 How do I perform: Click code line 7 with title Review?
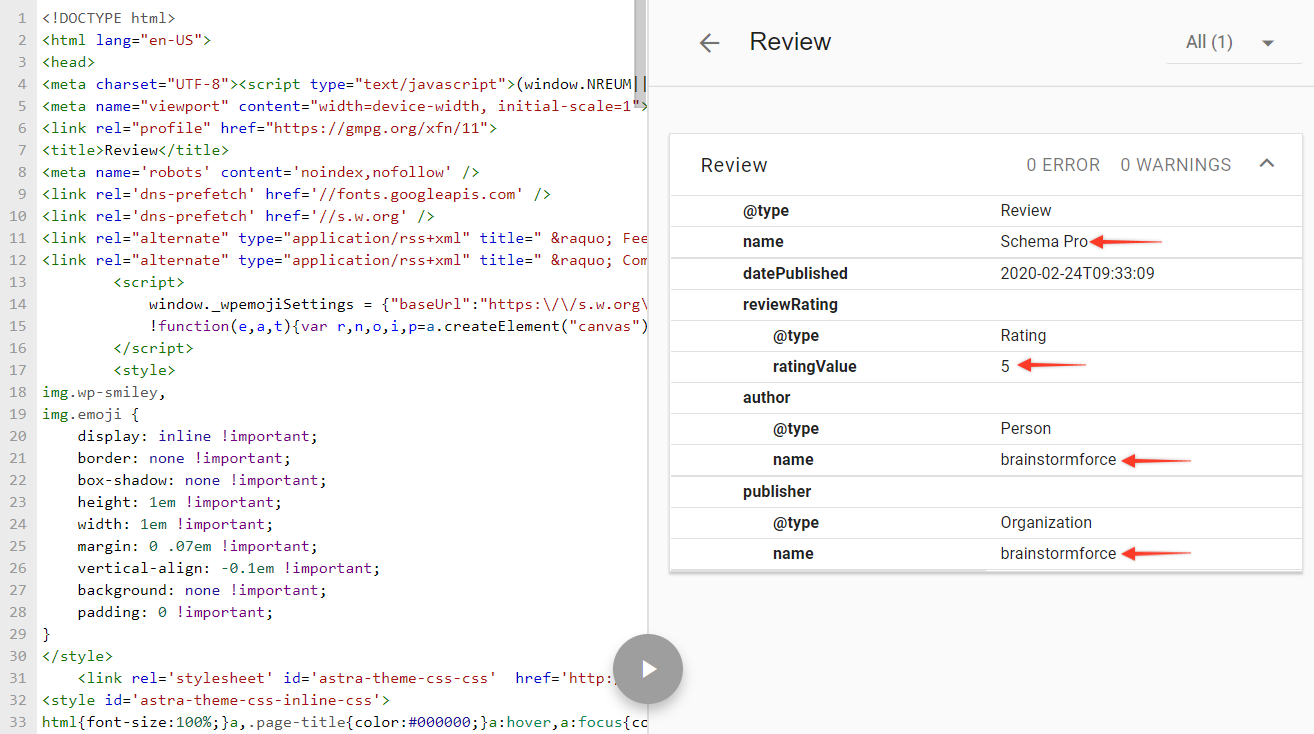pos(135,150)
